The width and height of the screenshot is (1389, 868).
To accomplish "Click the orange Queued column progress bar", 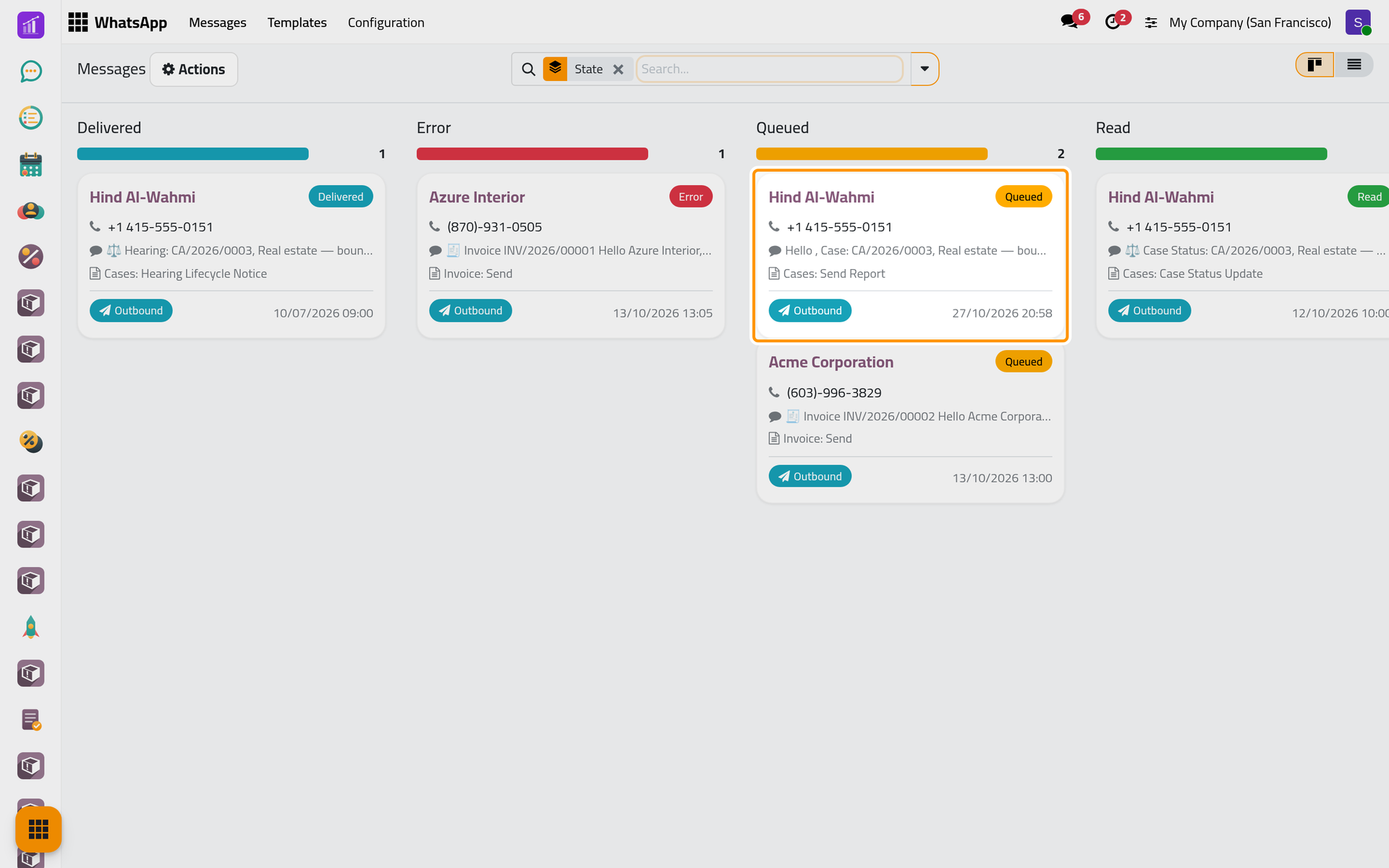I will pos(872,154).
